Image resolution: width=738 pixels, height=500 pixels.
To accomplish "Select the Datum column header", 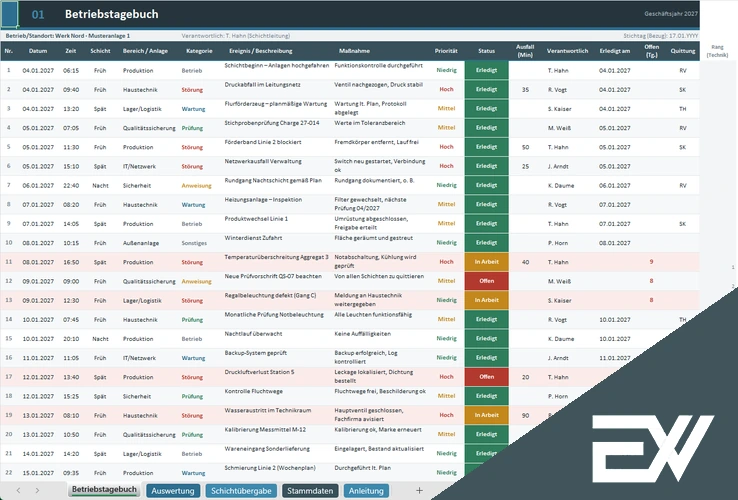I will click(x=38, y=51).
